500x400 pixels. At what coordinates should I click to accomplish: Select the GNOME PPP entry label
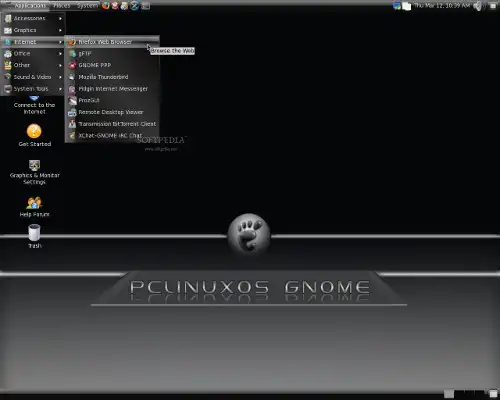click(95, 65)
